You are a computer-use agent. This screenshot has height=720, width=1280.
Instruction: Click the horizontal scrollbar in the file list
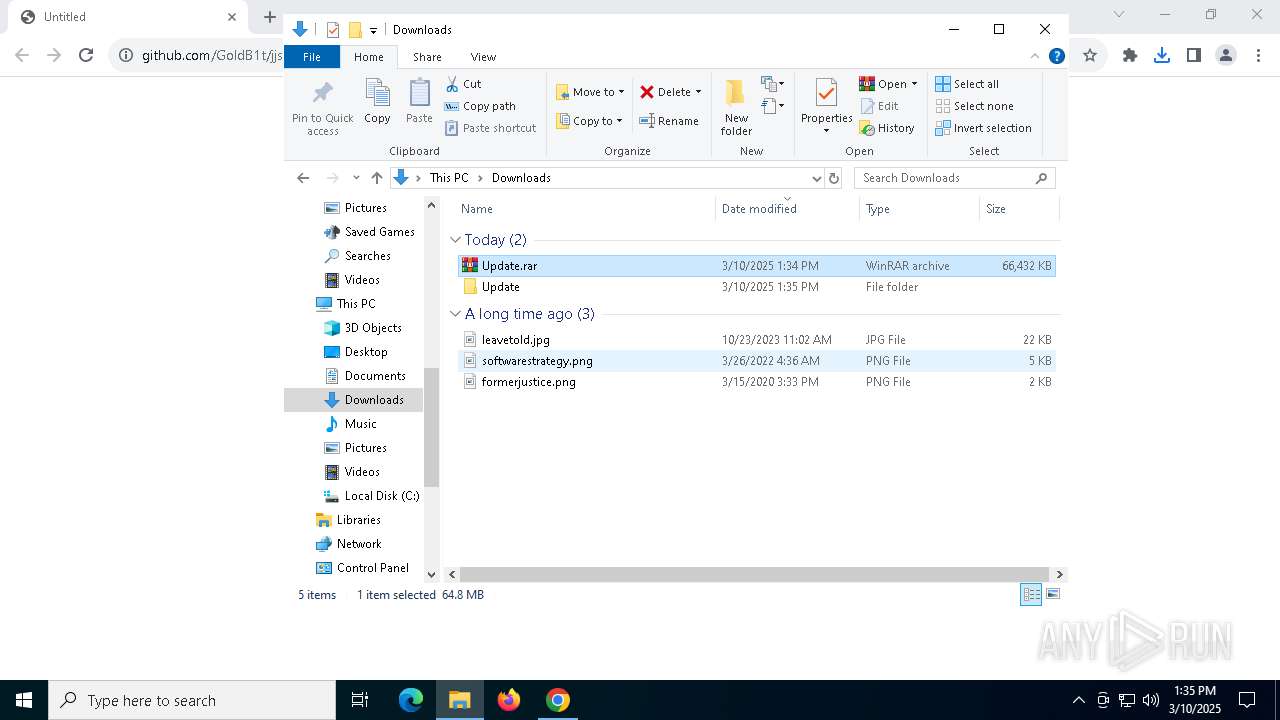click(x=754, y=575)
